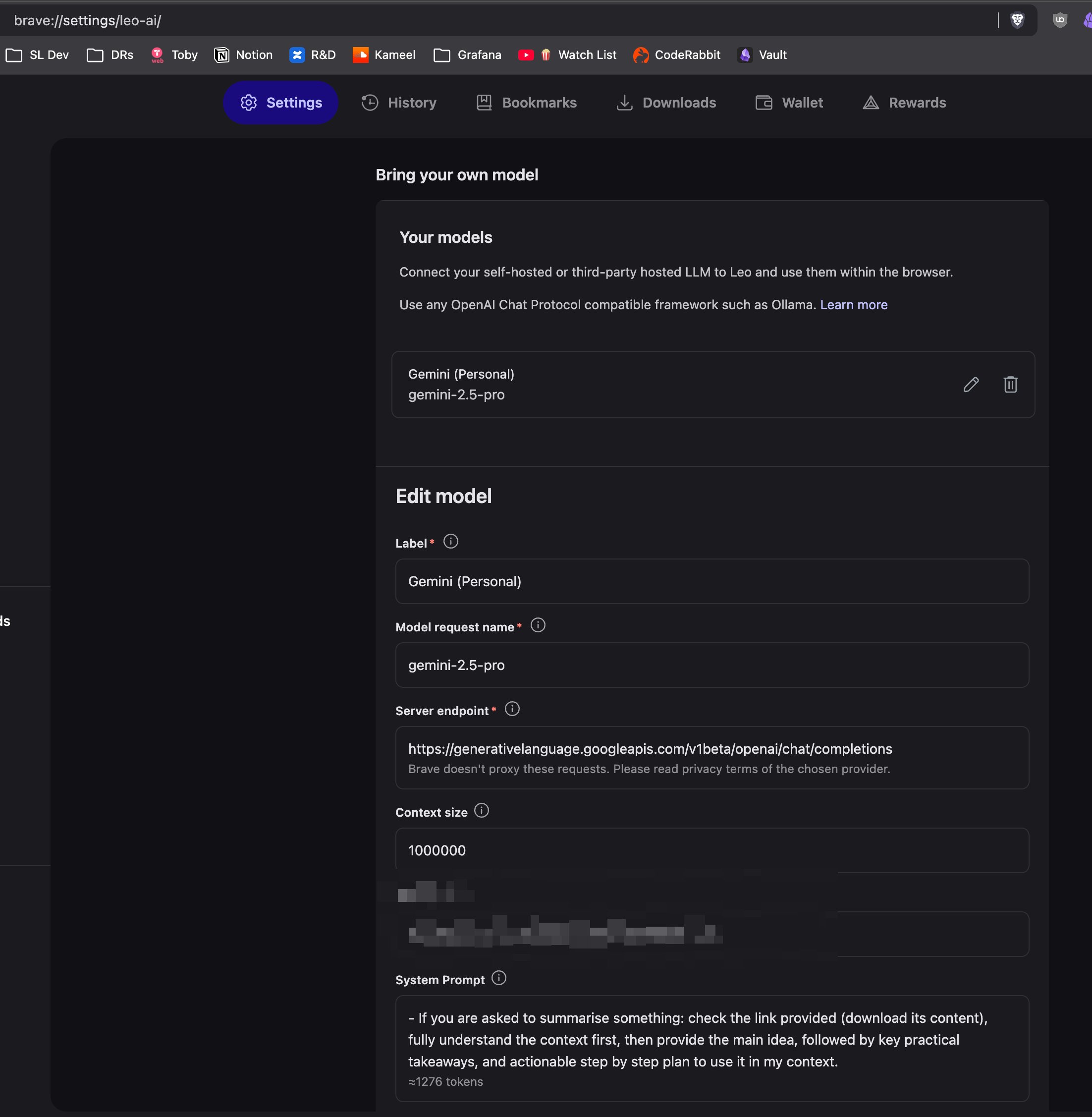This screenshot has width=1092, height=1117.
Task: Follow the Learn more link
Action: click(853, 305)
